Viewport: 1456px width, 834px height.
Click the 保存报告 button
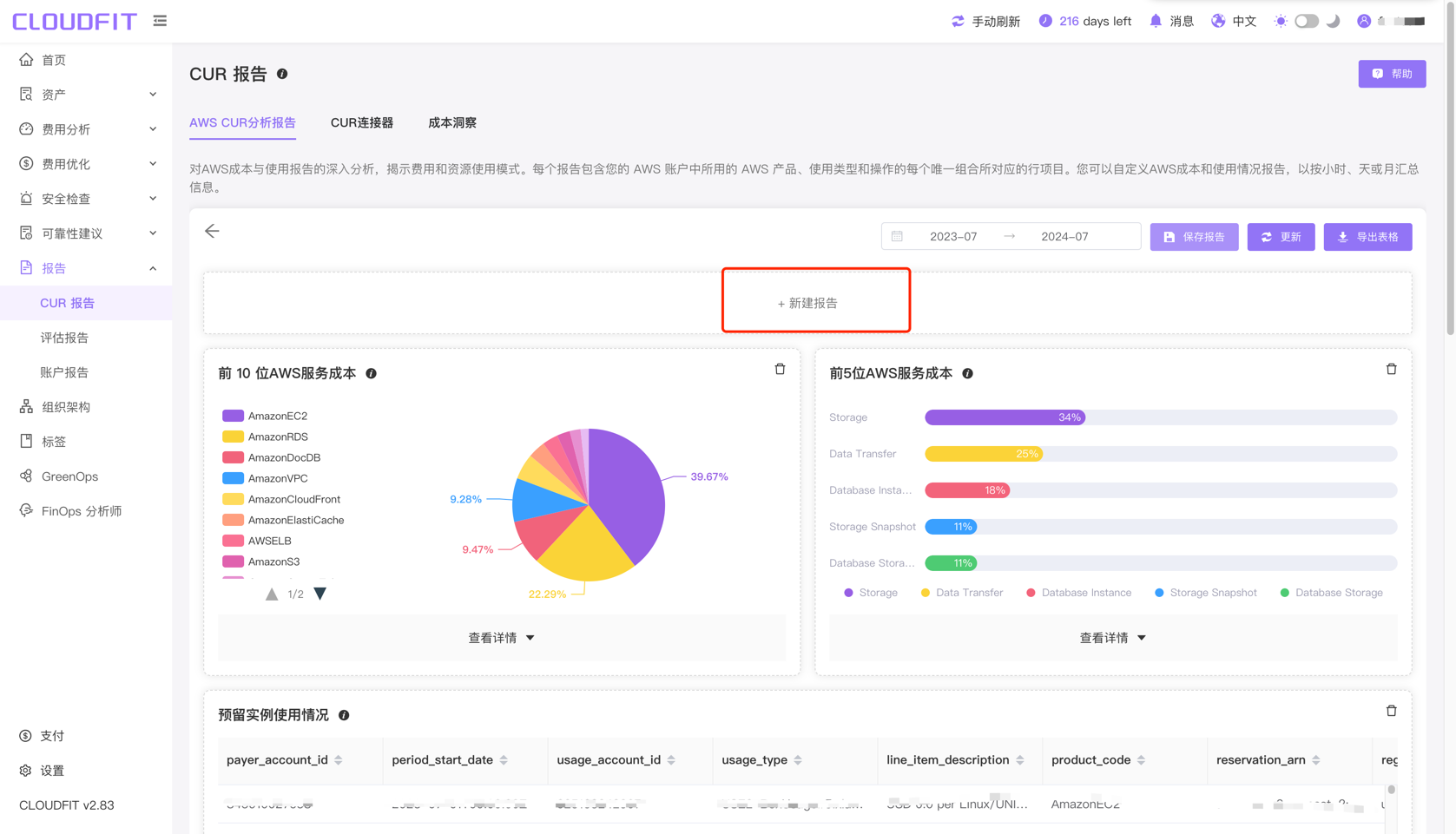[1194, 237]
